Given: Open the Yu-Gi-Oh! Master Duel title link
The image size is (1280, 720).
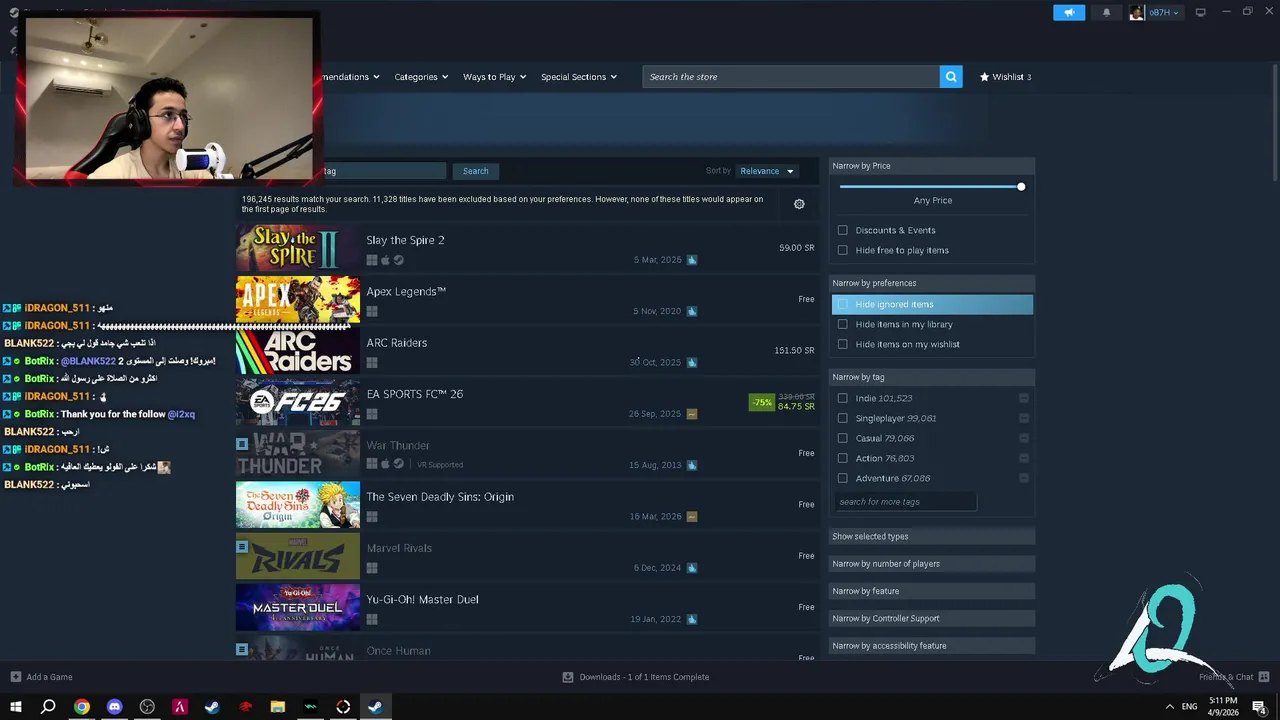Looking at the screenshot, I should 422,600.
